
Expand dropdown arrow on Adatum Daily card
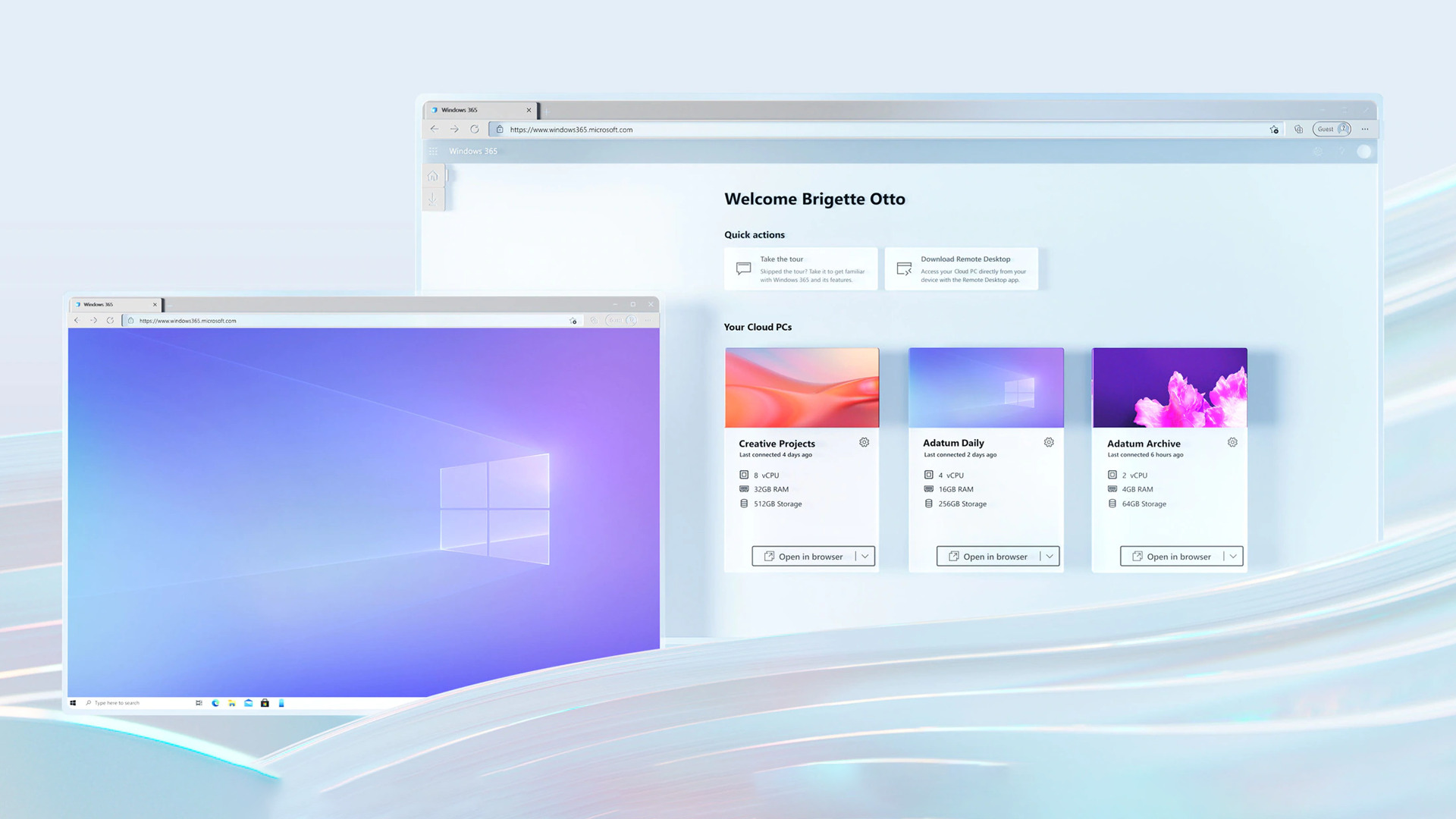[1050, 557]
